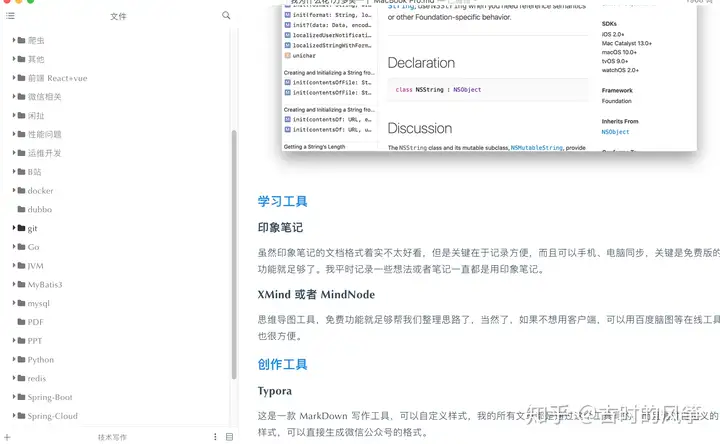Click the 爬虫 folder icon
The width and height of the screenshot is (720, 444).
click(x=21, y=40)
